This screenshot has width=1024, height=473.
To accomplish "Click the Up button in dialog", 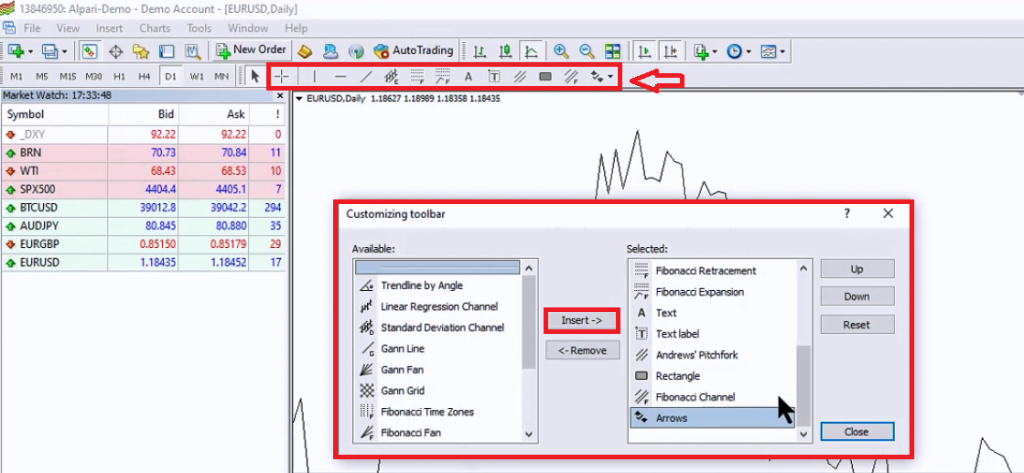I will click(857, 269).
